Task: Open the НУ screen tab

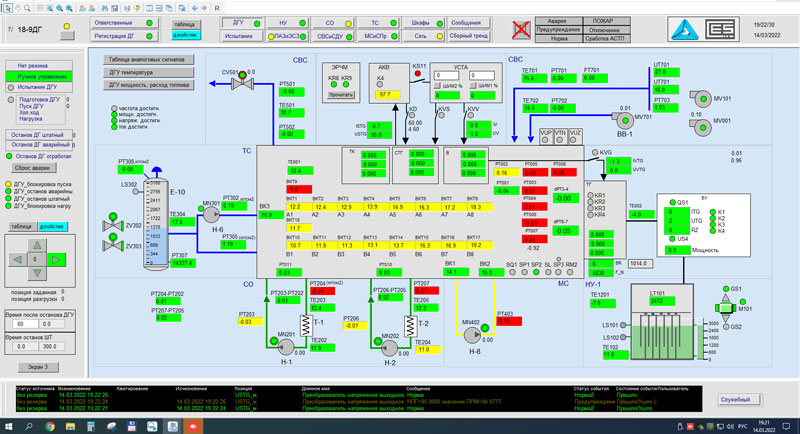Action: pyautogui.click(x=287, y=23)
